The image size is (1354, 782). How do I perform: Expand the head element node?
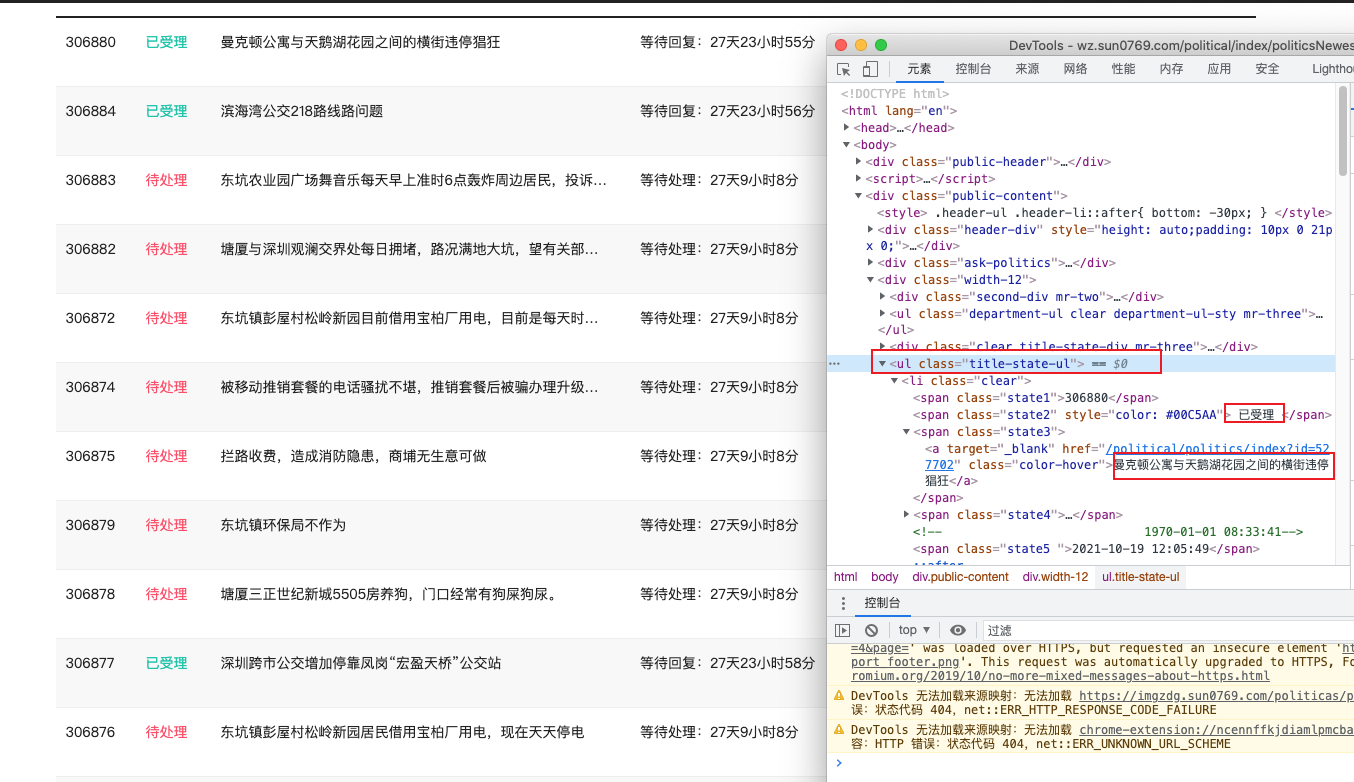[847, 128]
